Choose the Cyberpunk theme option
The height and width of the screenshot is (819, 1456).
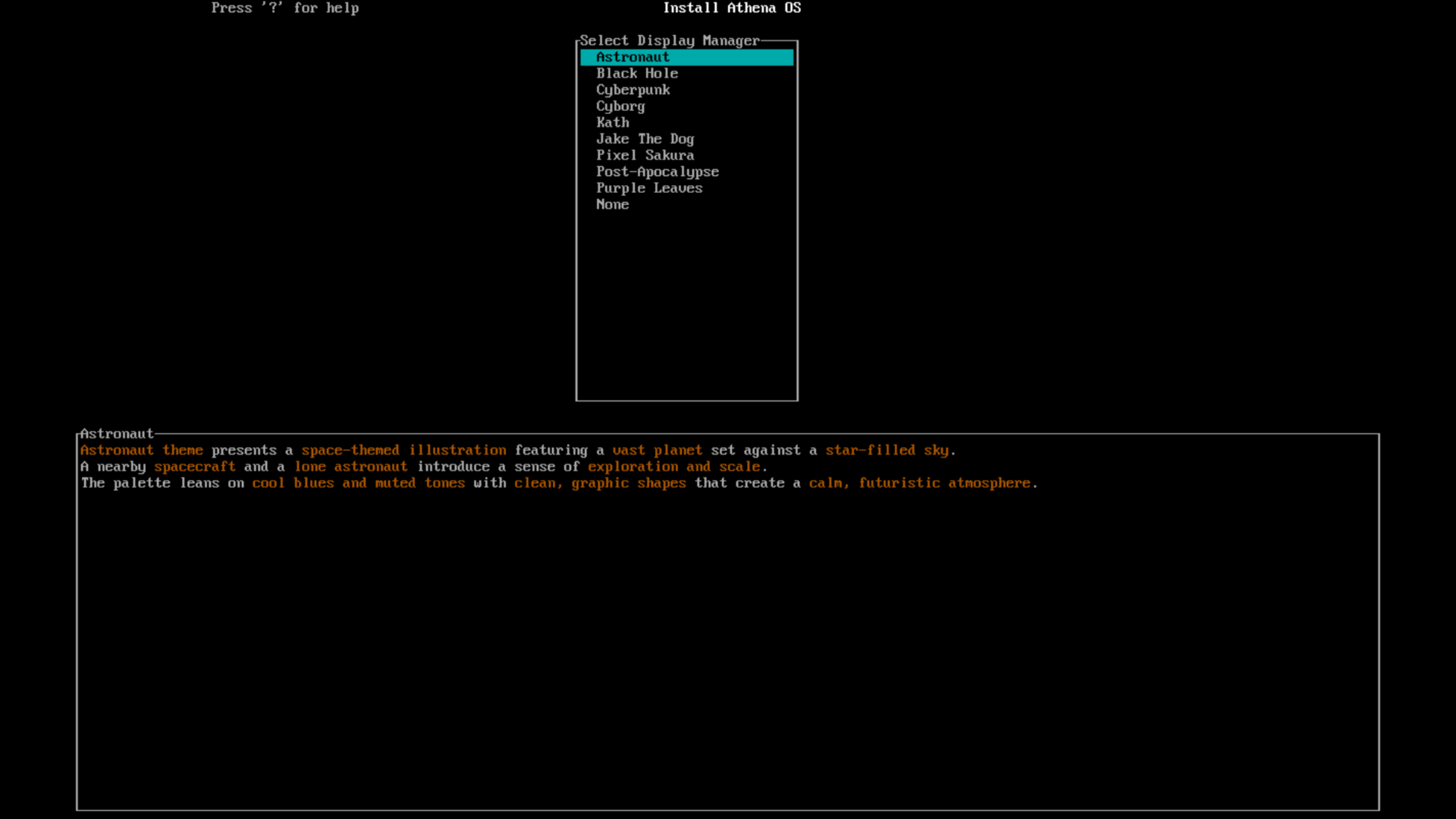(x=633, y=90)
